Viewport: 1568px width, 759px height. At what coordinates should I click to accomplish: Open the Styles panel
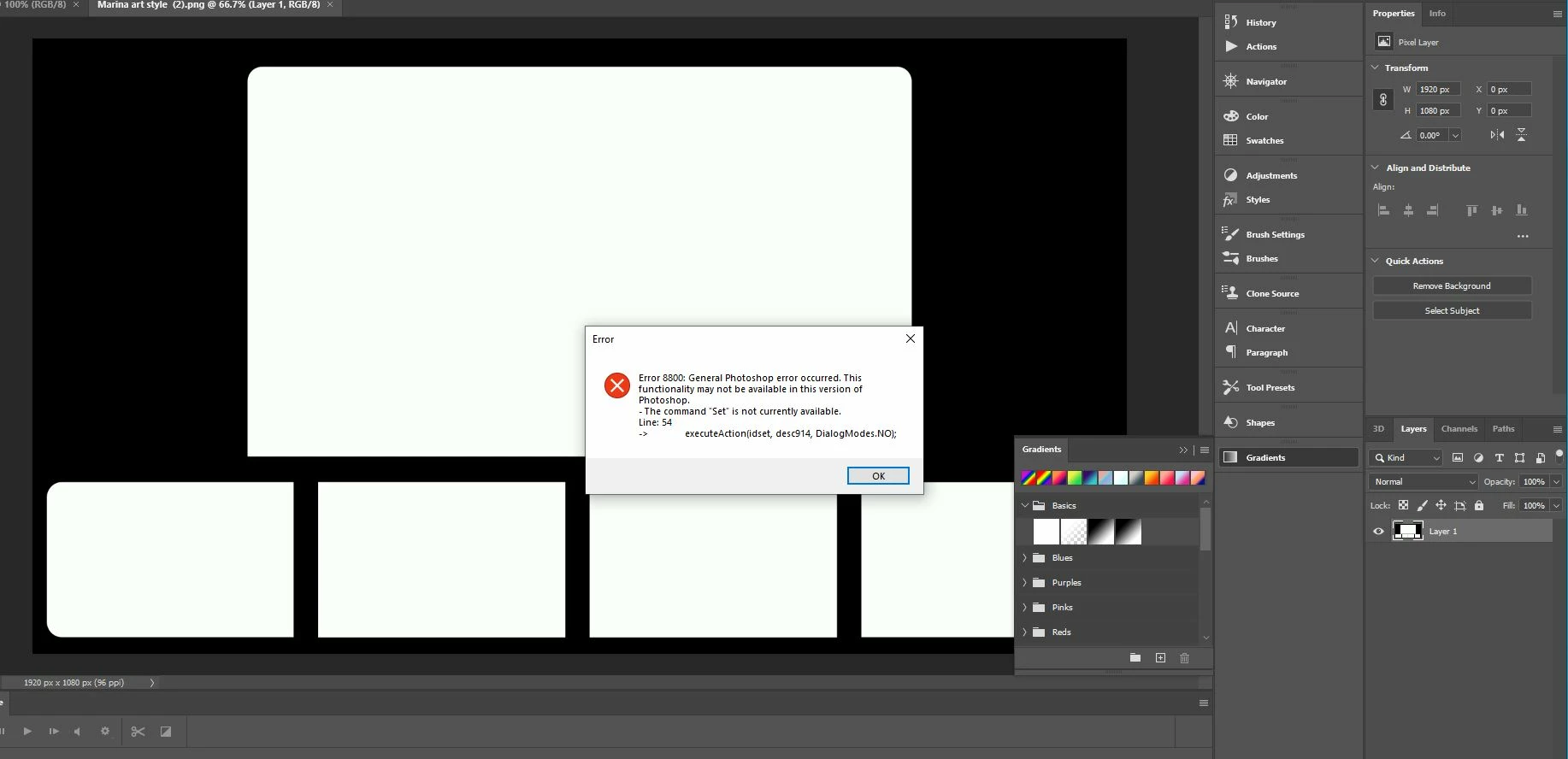(1258, 199)
